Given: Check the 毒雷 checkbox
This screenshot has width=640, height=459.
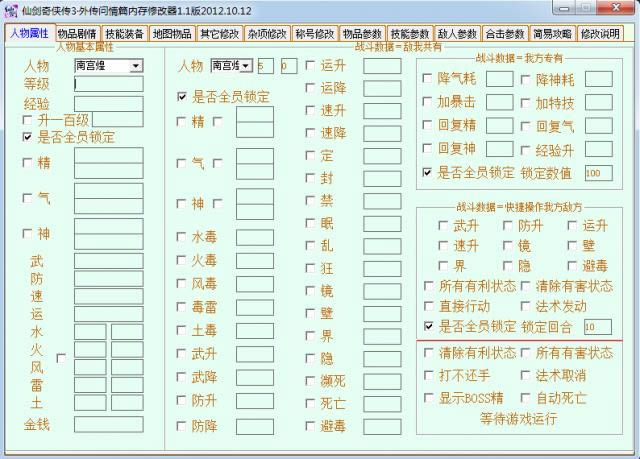Looking at the screenshot, I should click(181, 306).
